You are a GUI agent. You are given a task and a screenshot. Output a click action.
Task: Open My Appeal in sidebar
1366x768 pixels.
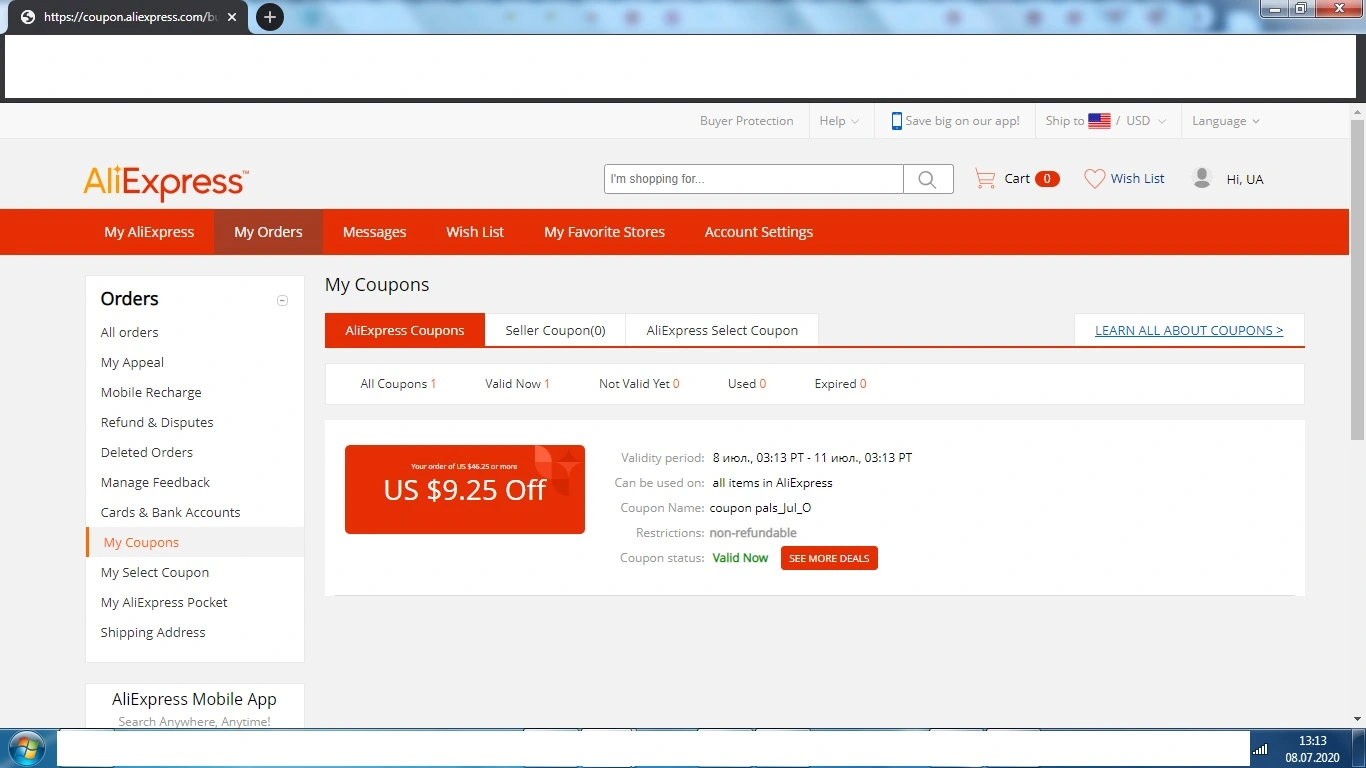pyautogui.click(x=132, y=362)
